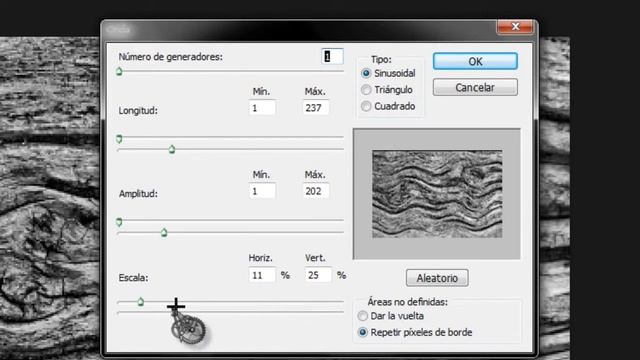Screen dimensions: 640x360
Task: Click the Escala vertical slider track
Action: click(231, 313)
